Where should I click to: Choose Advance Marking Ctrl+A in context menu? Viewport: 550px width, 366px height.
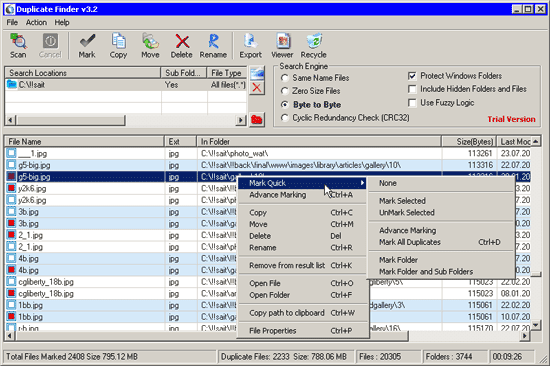pos(302,195)
